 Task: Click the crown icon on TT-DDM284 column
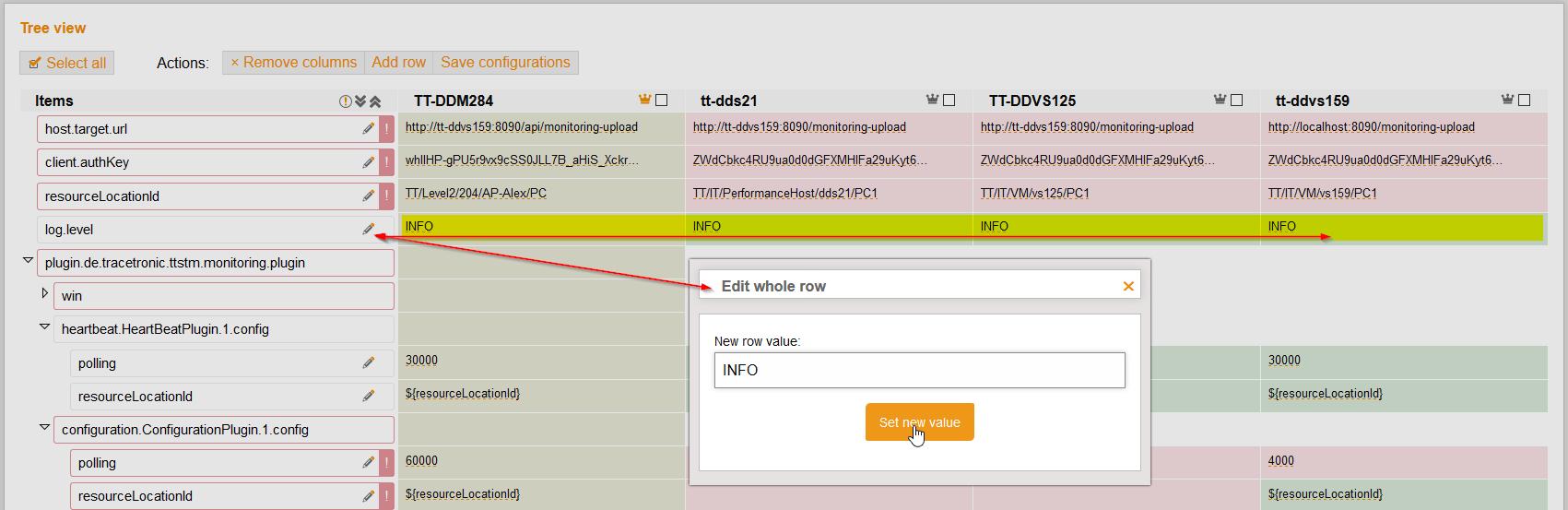click(x=645, y=100)
